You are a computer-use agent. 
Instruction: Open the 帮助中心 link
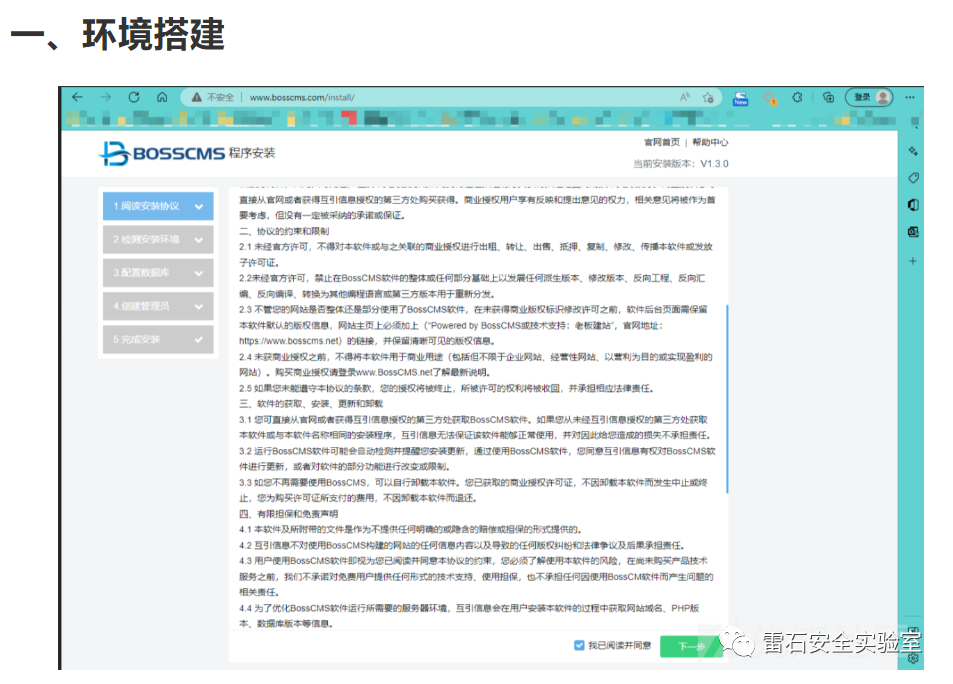[x=710, y=142]
